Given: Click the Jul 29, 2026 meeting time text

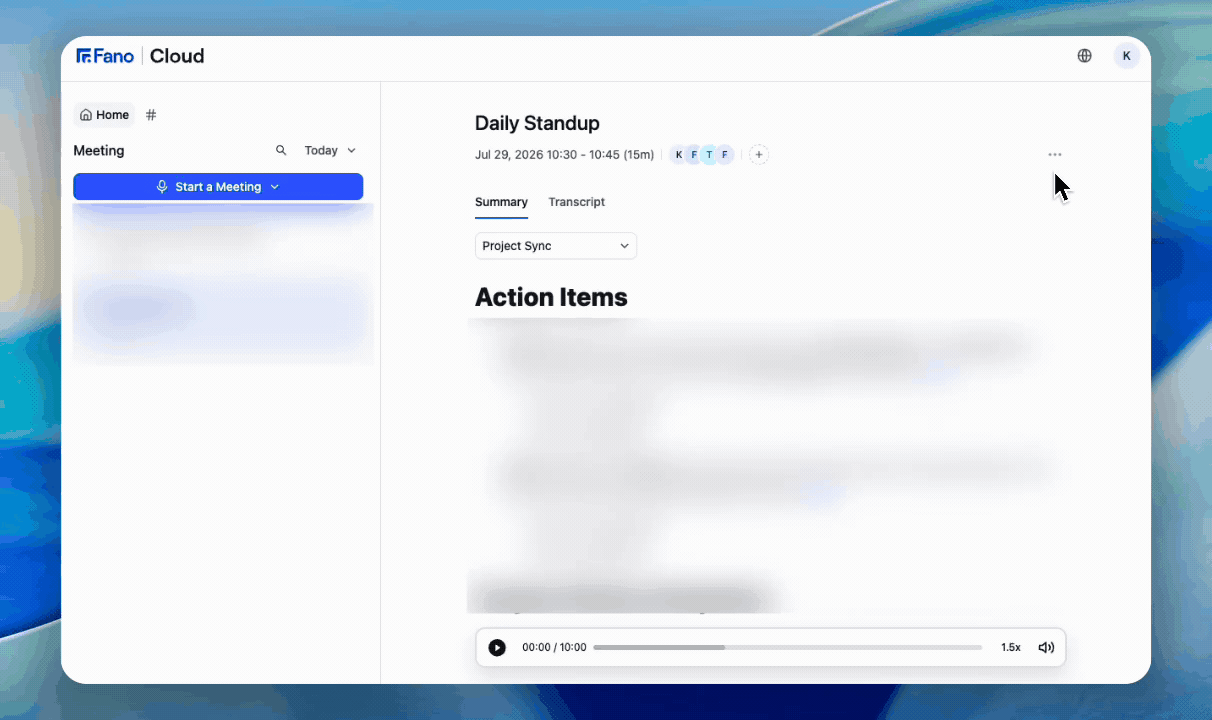Looking at the screenshot, I should click(x=564, y=155).
